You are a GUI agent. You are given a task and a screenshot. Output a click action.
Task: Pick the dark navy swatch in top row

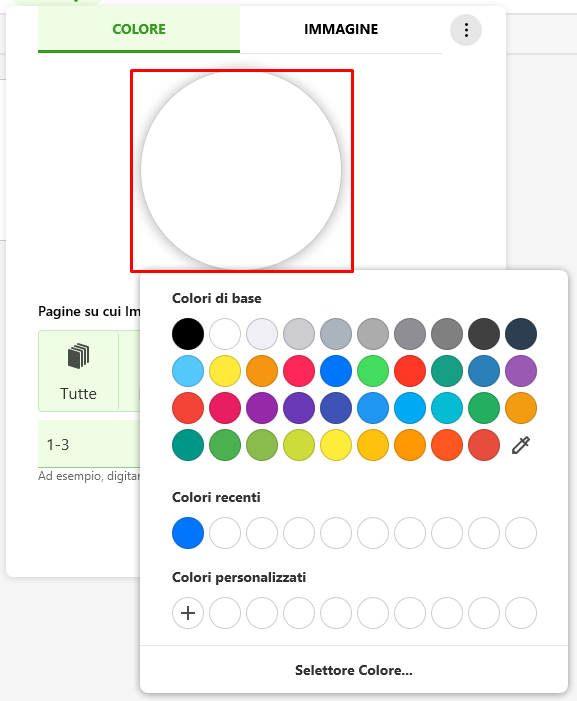(x=521, y=334)
